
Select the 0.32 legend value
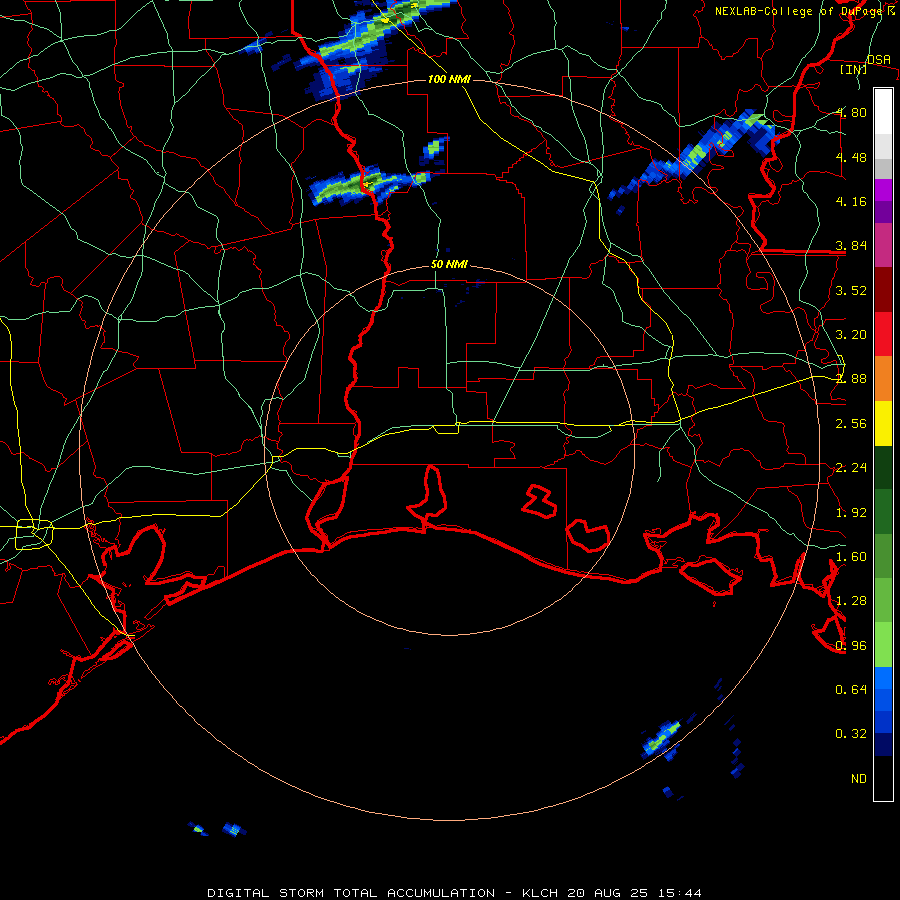tap(851, 734)
